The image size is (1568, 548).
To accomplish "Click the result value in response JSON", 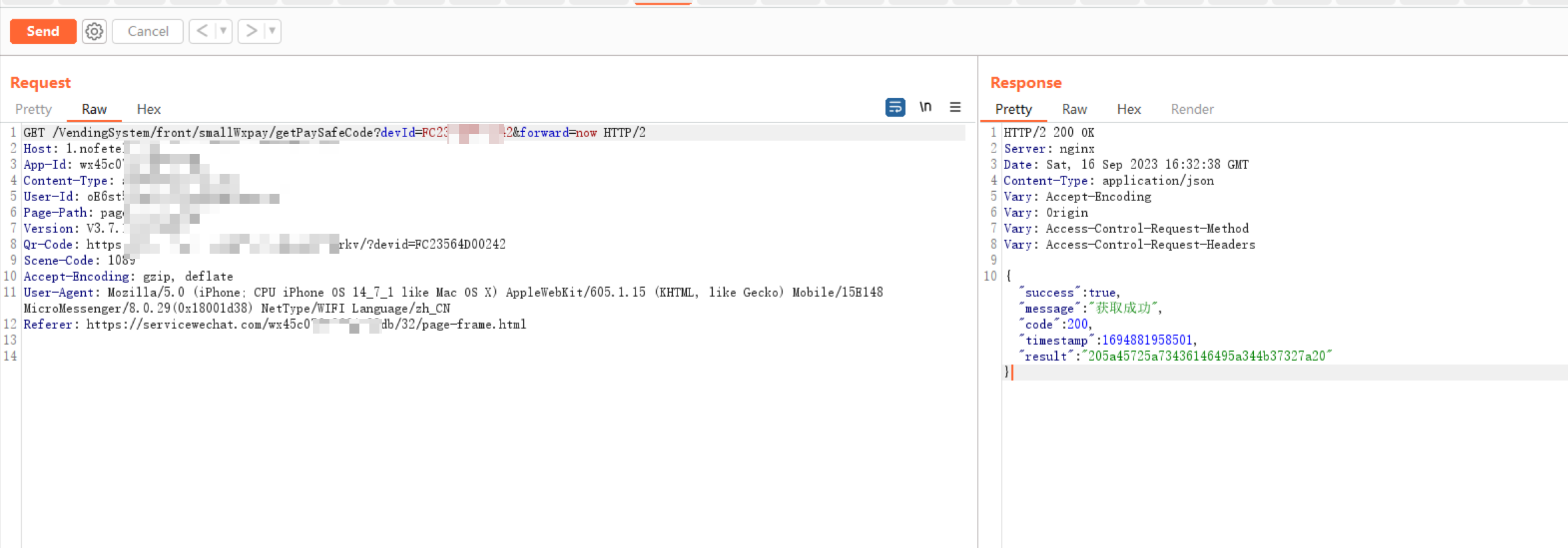I will pos(1207,356).
